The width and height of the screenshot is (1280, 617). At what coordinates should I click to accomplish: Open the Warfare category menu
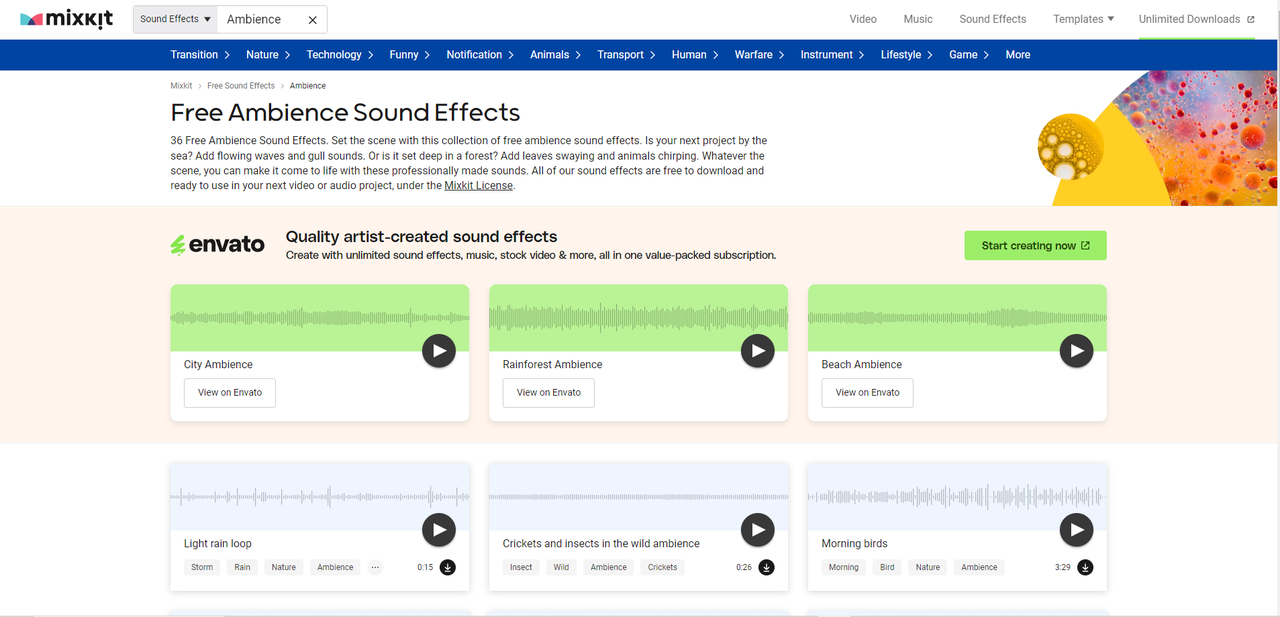(760, 55)
